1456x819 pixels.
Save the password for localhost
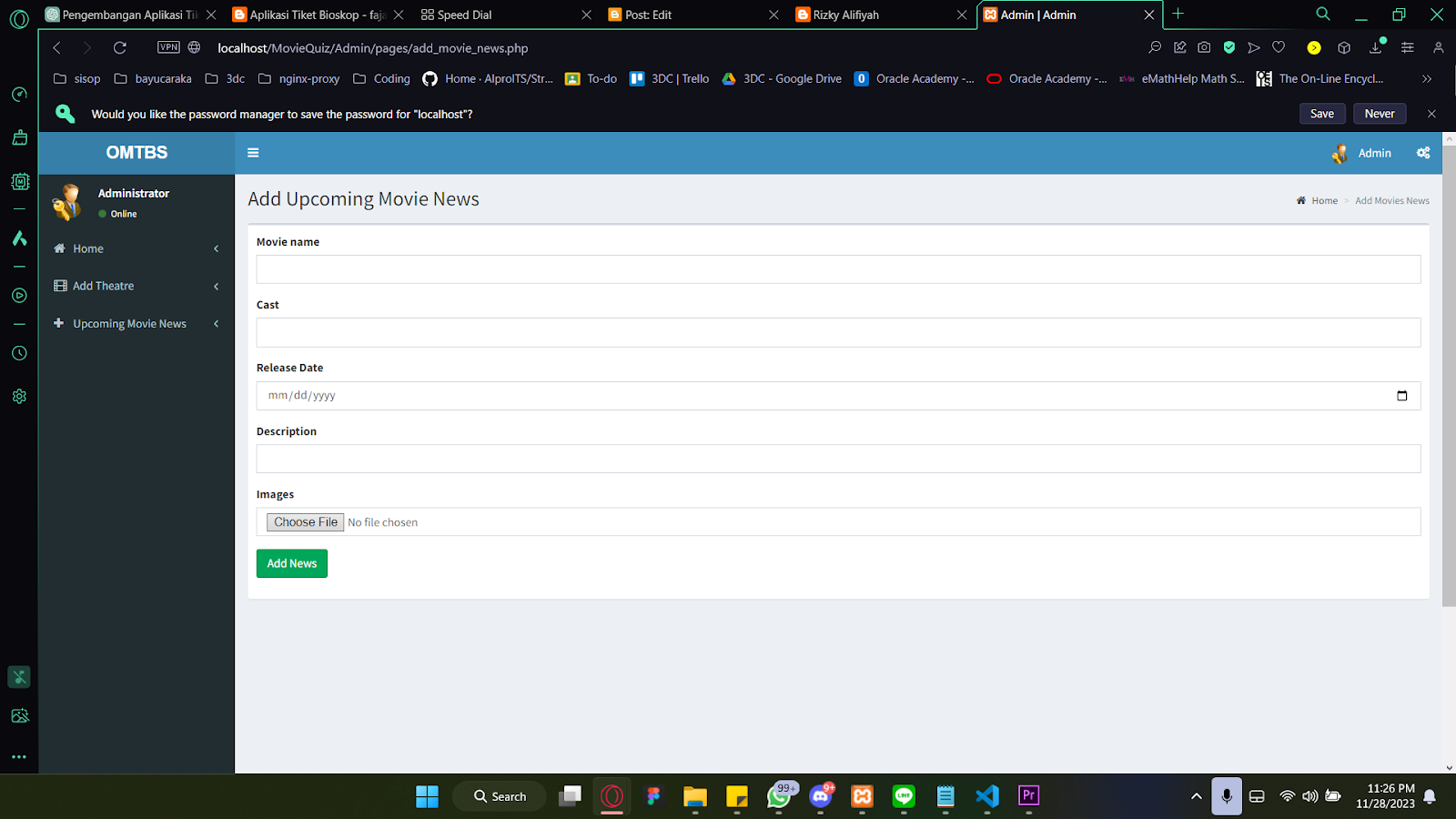click(x=1322, y=114)
